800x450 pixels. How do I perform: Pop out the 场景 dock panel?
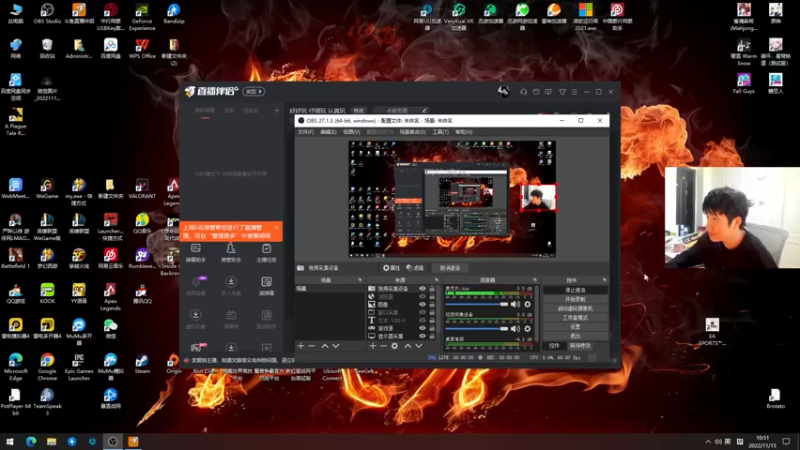[360, 280]
